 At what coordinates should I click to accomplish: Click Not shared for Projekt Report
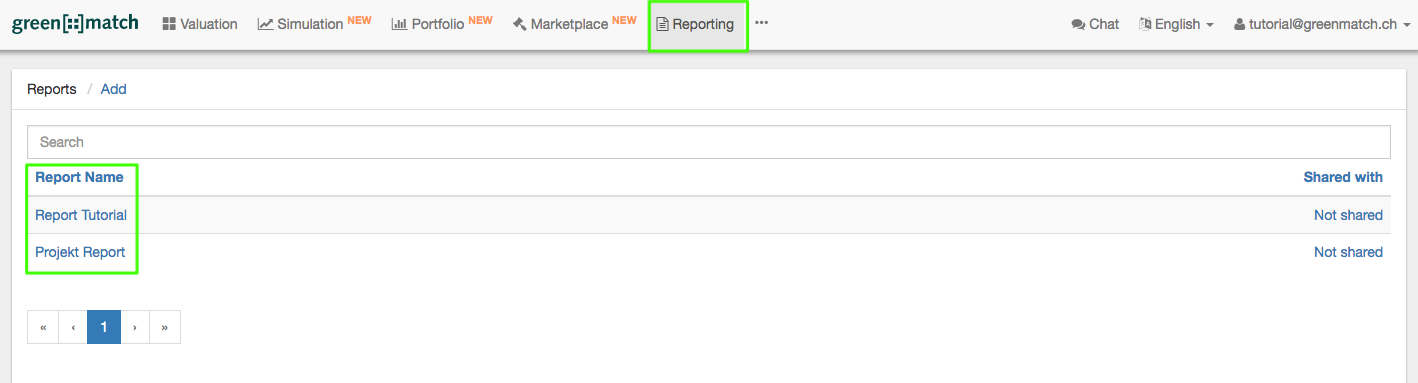tap(1348, 252)
